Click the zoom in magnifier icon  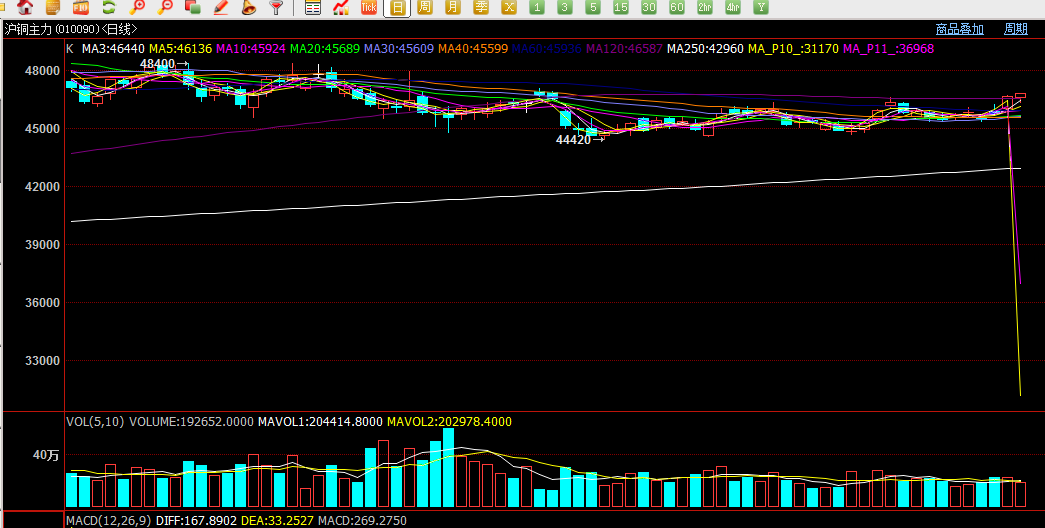138,7
